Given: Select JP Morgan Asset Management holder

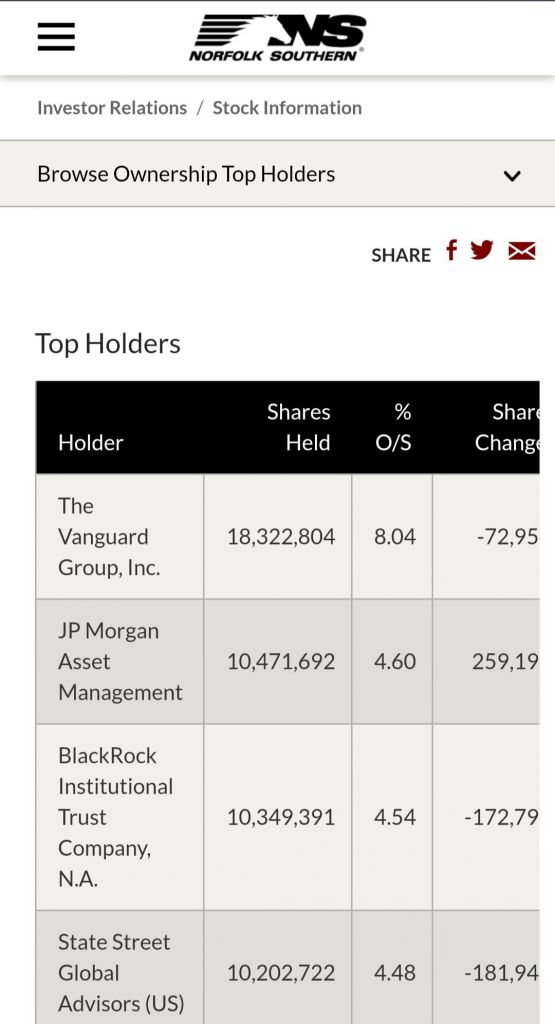Looking at the screenshot, I should coord(120,662).
